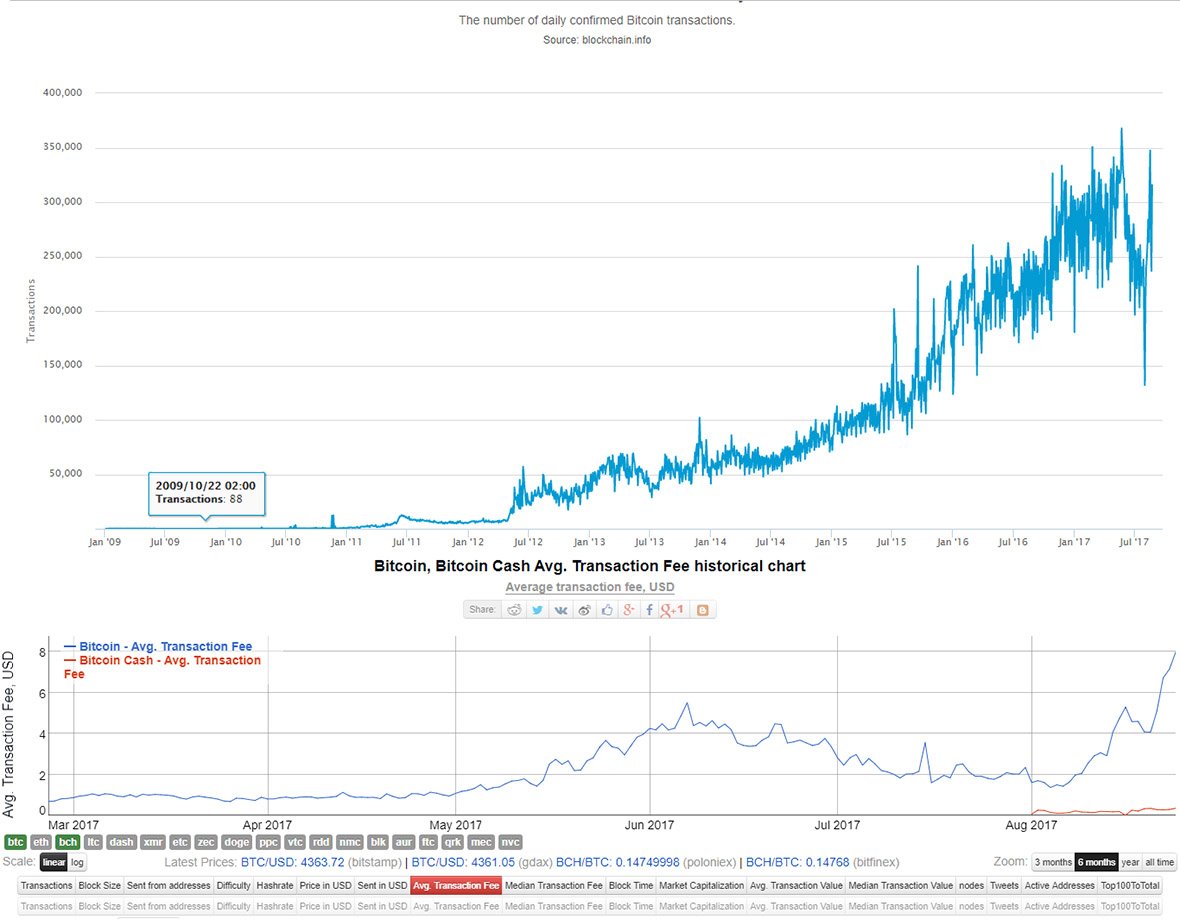Open Top100ToTotal in top row
The image size is (1180, 919).
point(1130,886)
